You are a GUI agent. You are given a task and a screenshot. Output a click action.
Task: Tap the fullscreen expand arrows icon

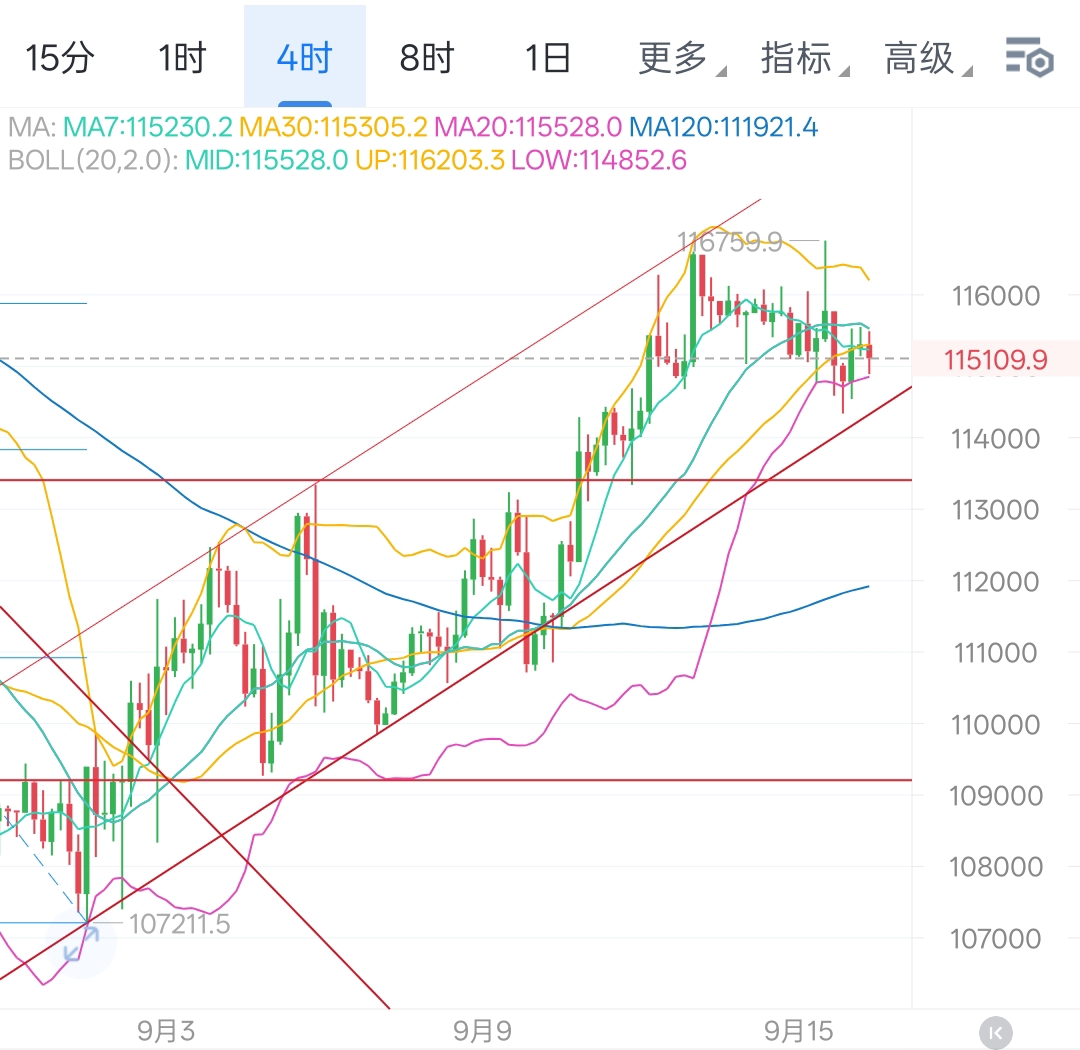coord(82,943)
